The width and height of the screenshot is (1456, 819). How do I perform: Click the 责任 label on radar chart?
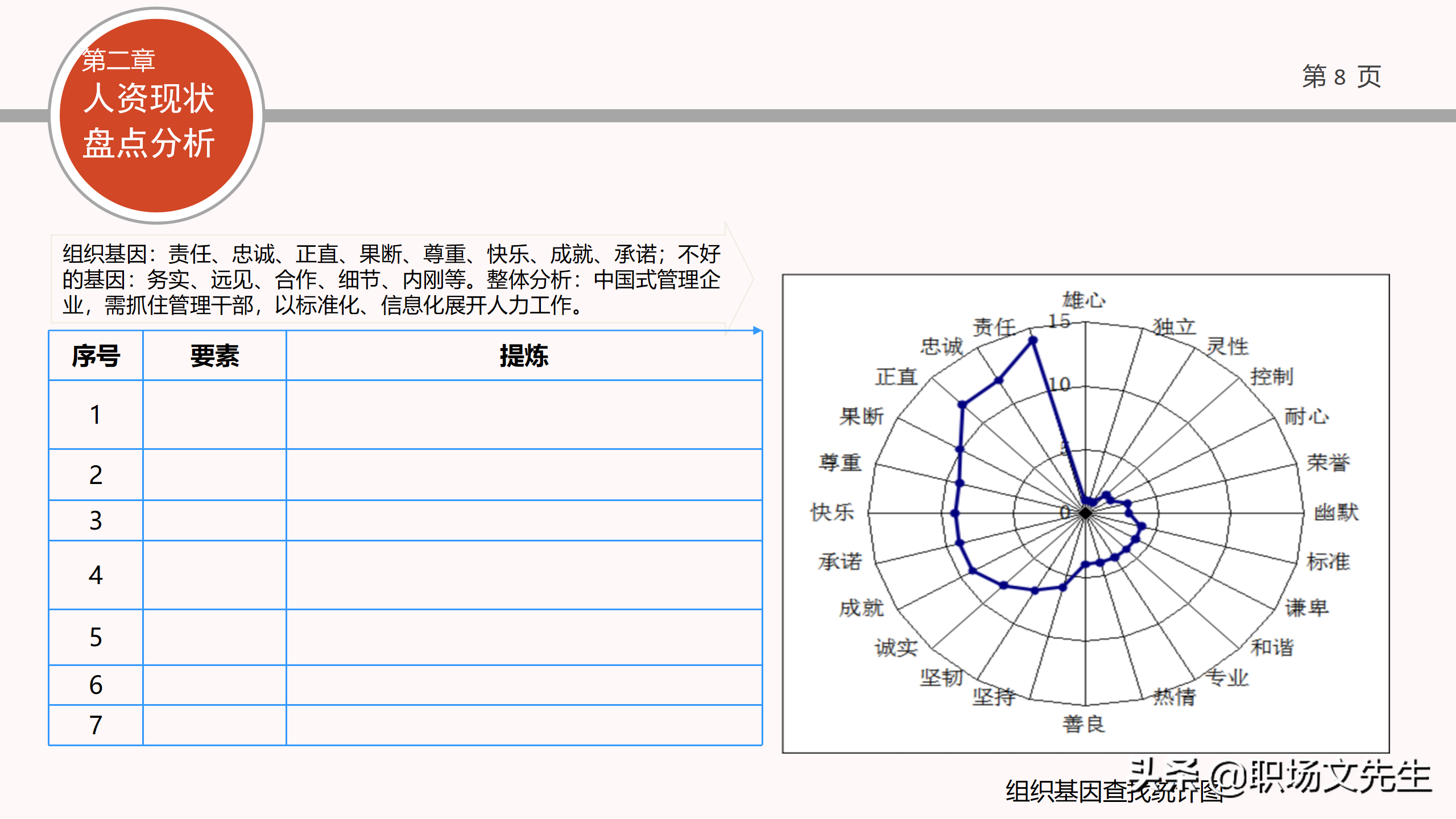tap(994, 328)
